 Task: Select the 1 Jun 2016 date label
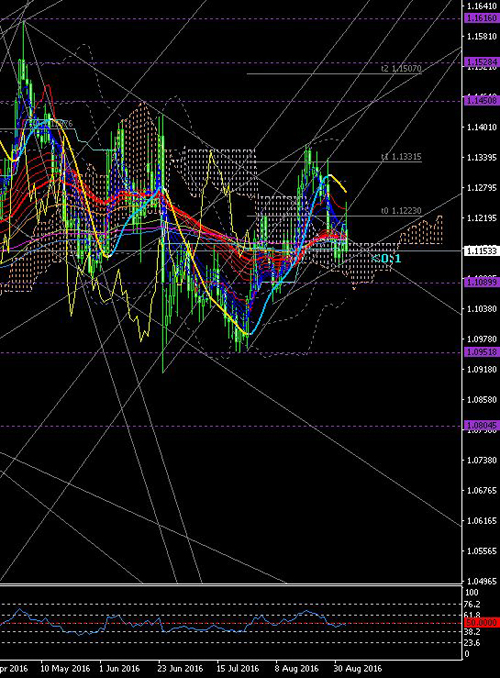coord(120,668)
